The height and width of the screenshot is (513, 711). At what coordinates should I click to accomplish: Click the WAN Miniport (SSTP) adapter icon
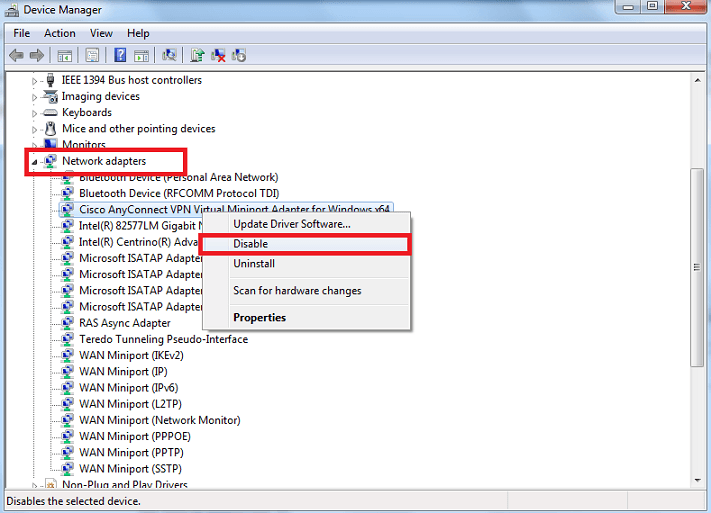pos(67,468)
